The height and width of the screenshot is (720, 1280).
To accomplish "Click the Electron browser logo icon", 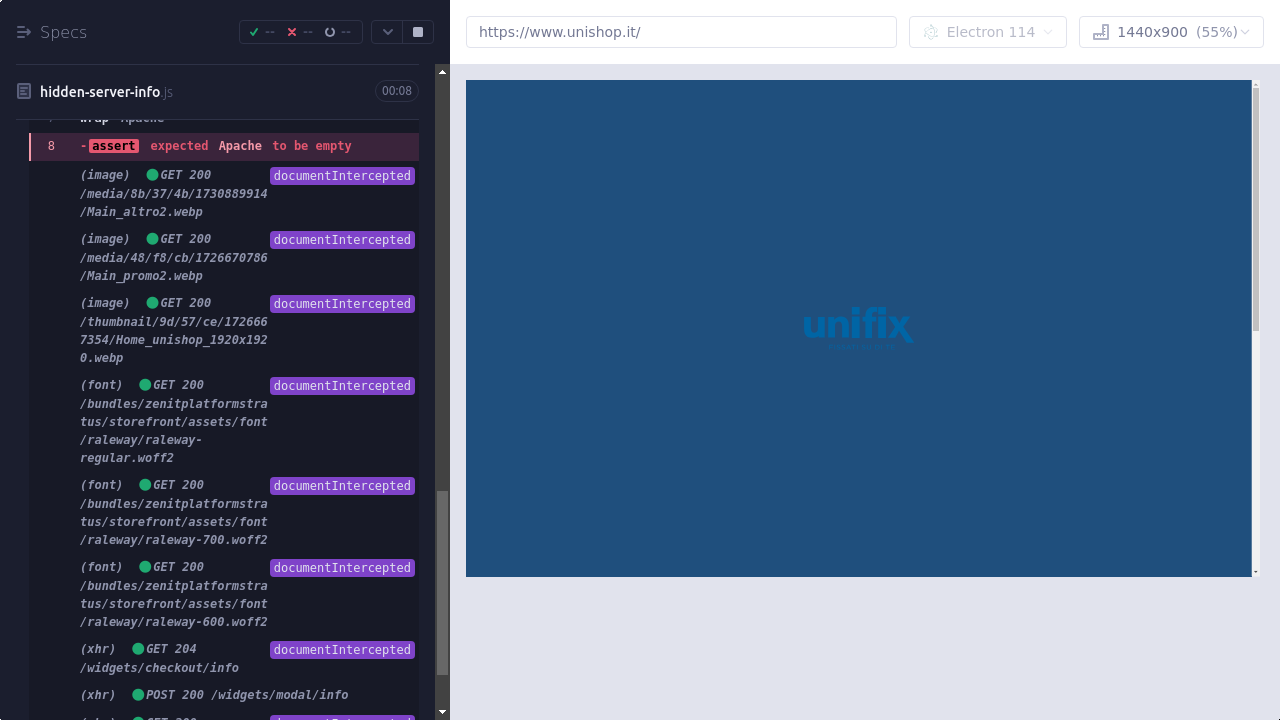I will click(931, 32).
